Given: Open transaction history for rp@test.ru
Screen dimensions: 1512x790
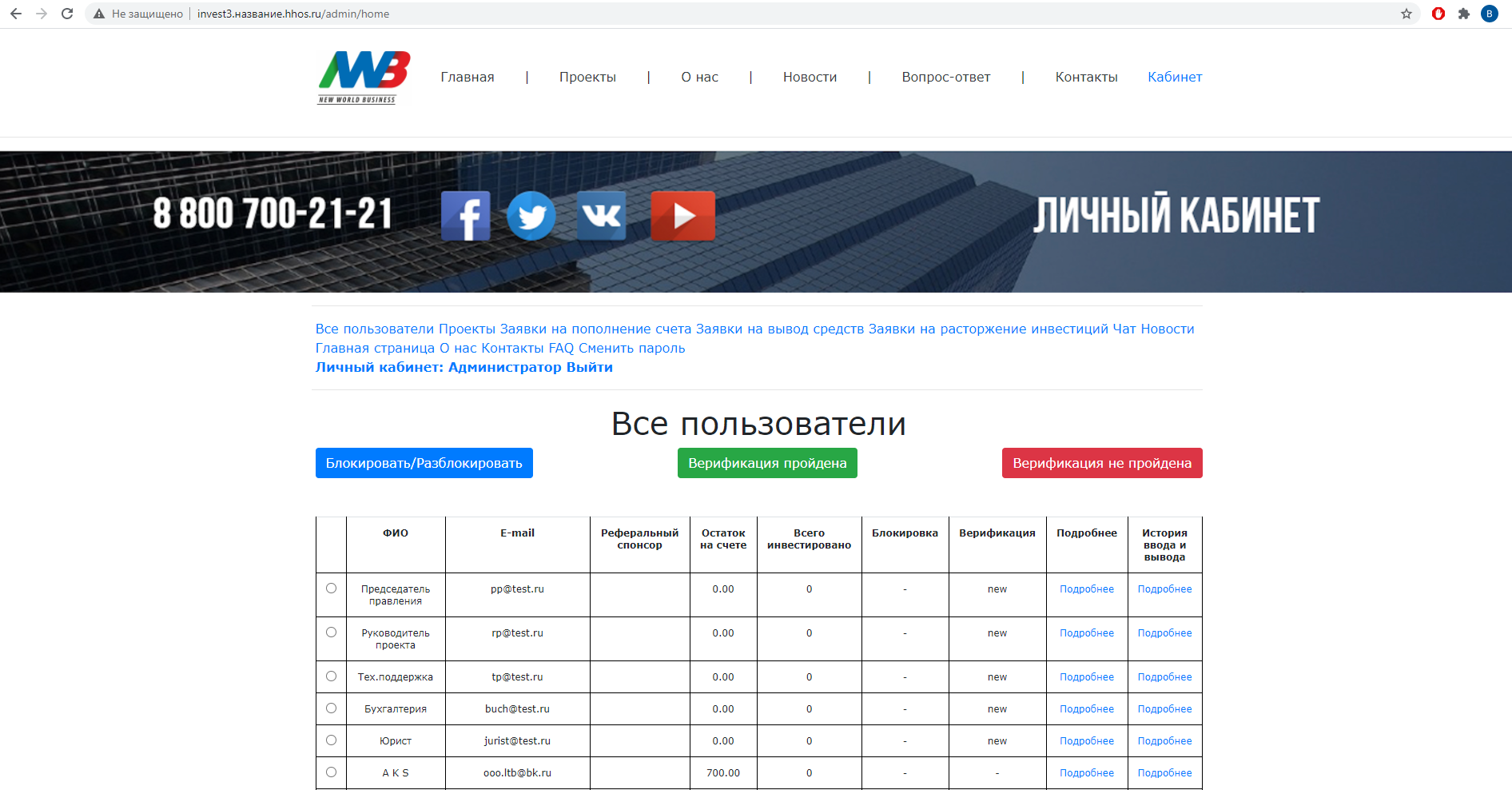Looking at the screenshot, I should (1164, 633).
